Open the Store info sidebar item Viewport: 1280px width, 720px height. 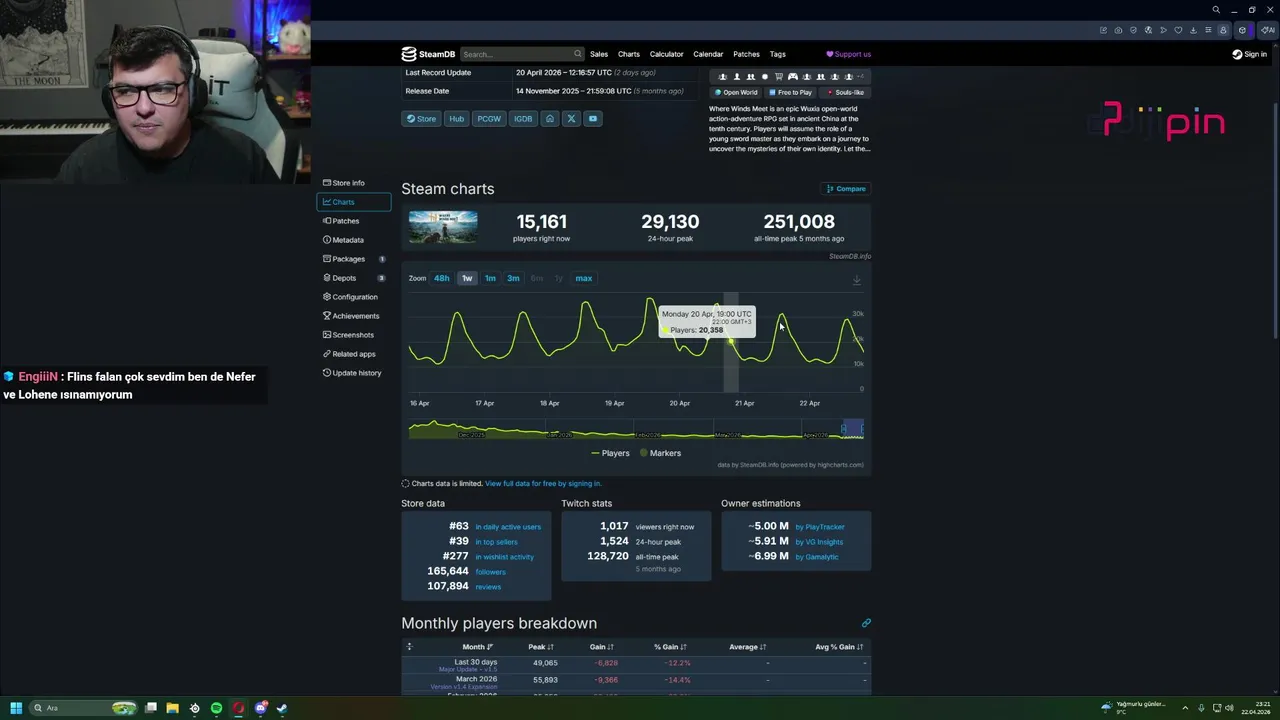click(344, 183)
